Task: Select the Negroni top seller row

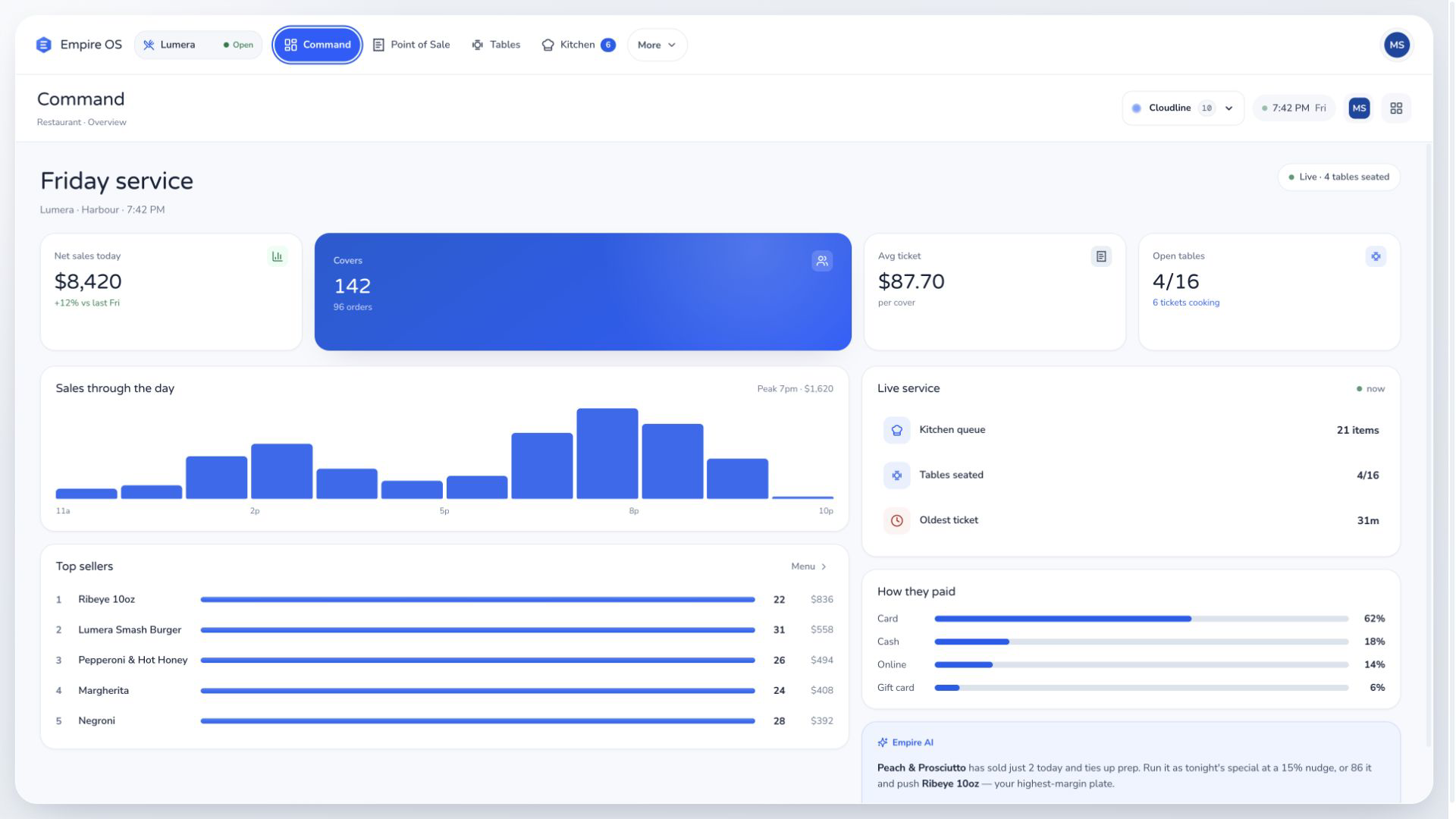Action: tap(444, 721)
